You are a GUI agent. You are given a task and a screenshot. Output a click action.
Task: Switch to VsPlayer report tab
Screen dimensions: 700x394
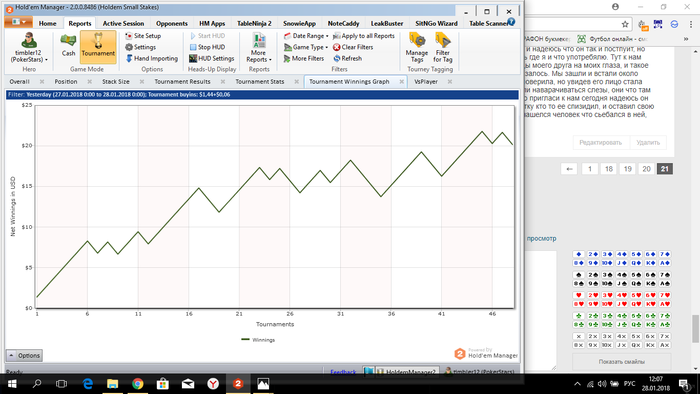pyautogui.click(x=426, y=82)
